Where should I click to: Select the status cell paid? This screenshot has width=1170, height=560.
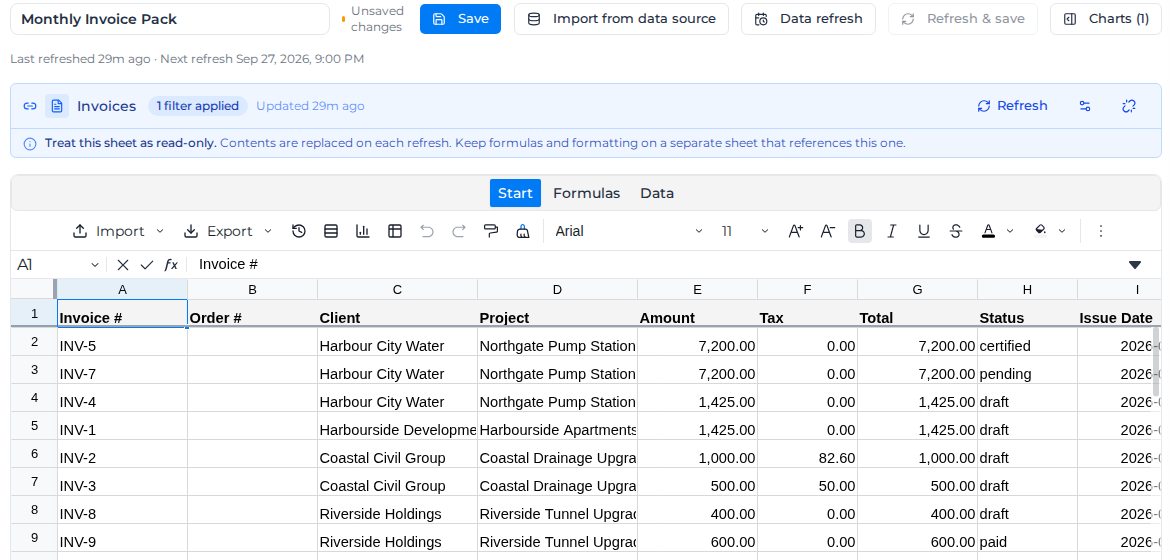pyautogui.click(x=1027, y=538)
